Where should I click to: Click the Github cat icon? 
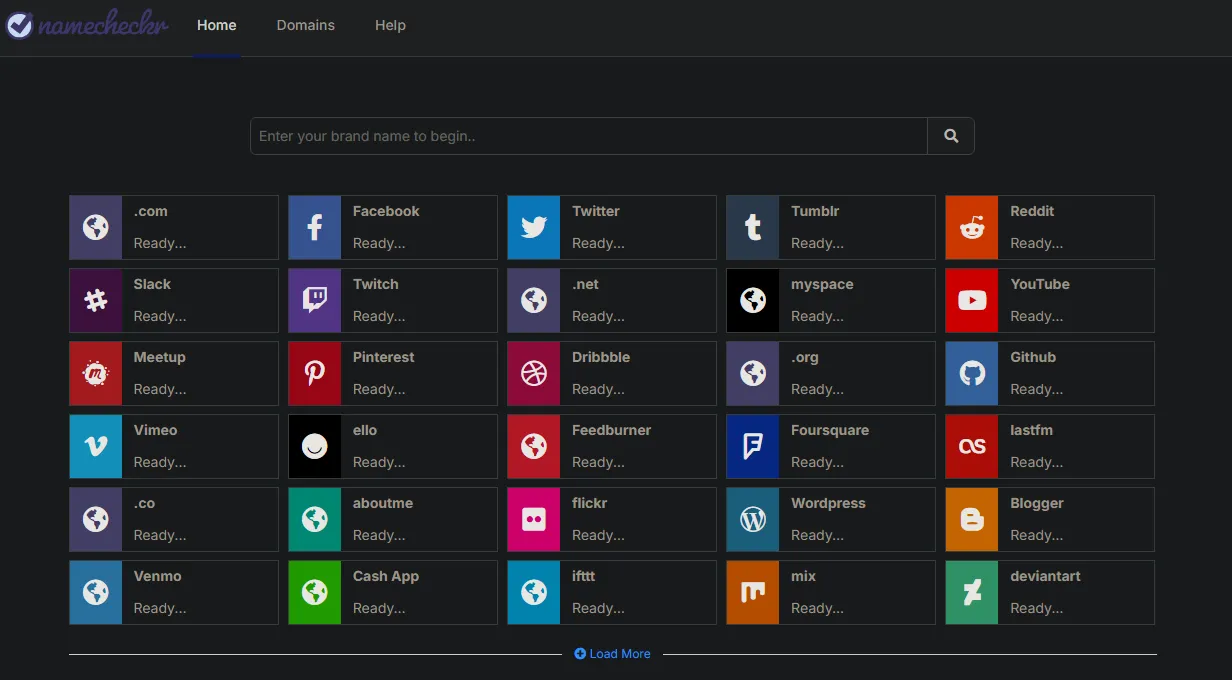point(971,373)
